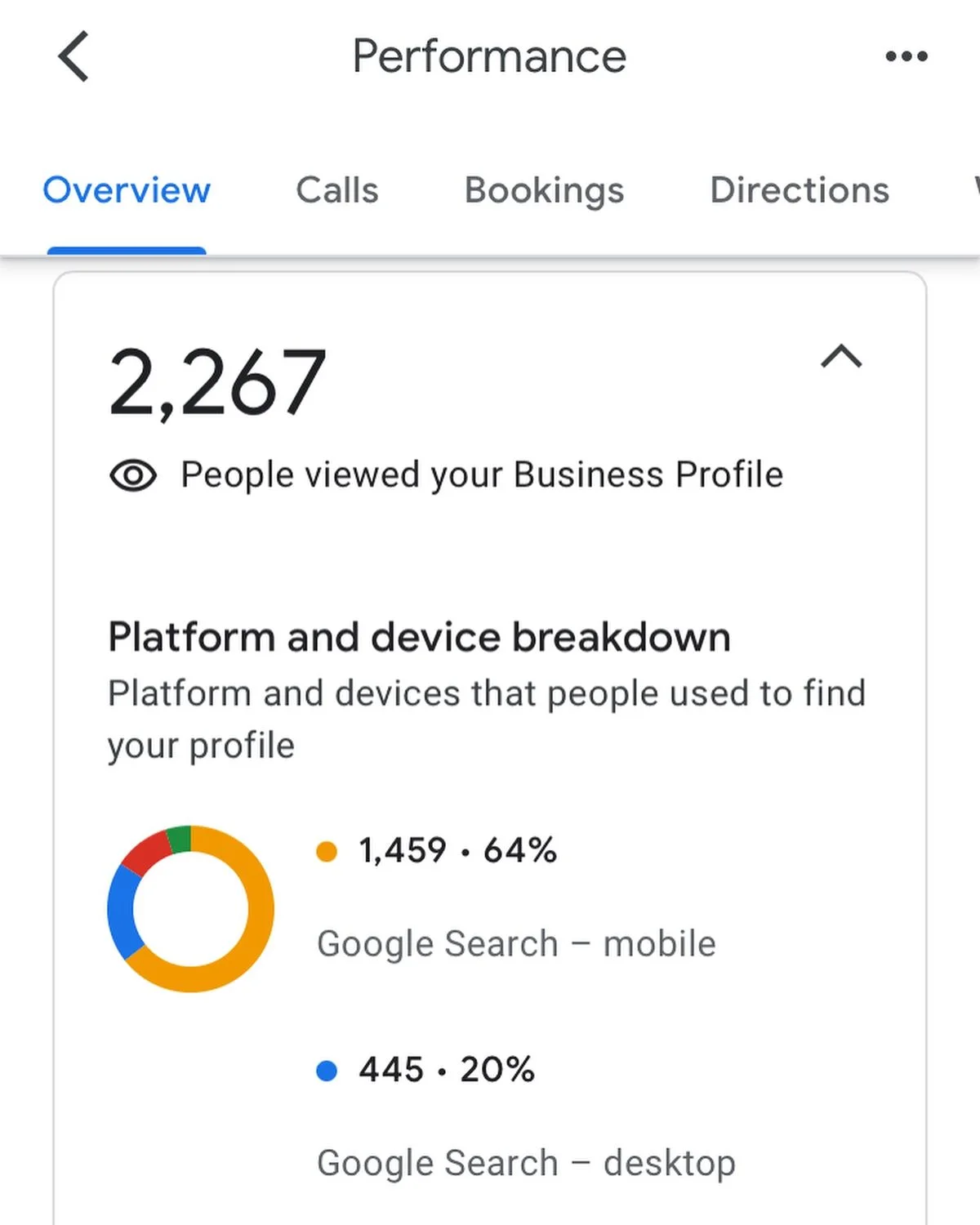
Task: Collapse the profile views card chevron
Action: pyautogui.click(x=841, y=357)
